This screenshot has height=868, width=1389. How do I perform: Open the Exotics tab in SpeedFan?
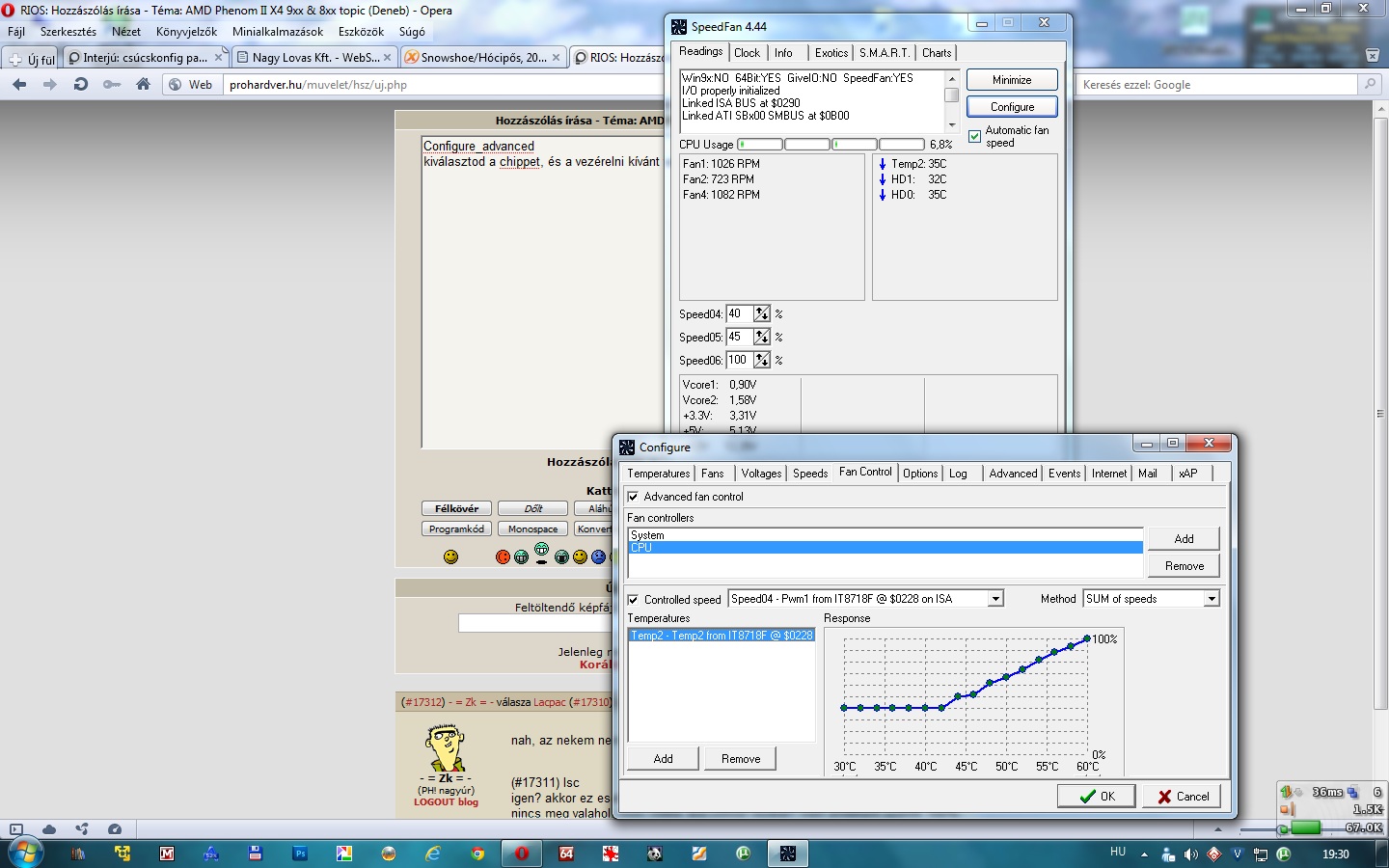[x=831, y=53]
